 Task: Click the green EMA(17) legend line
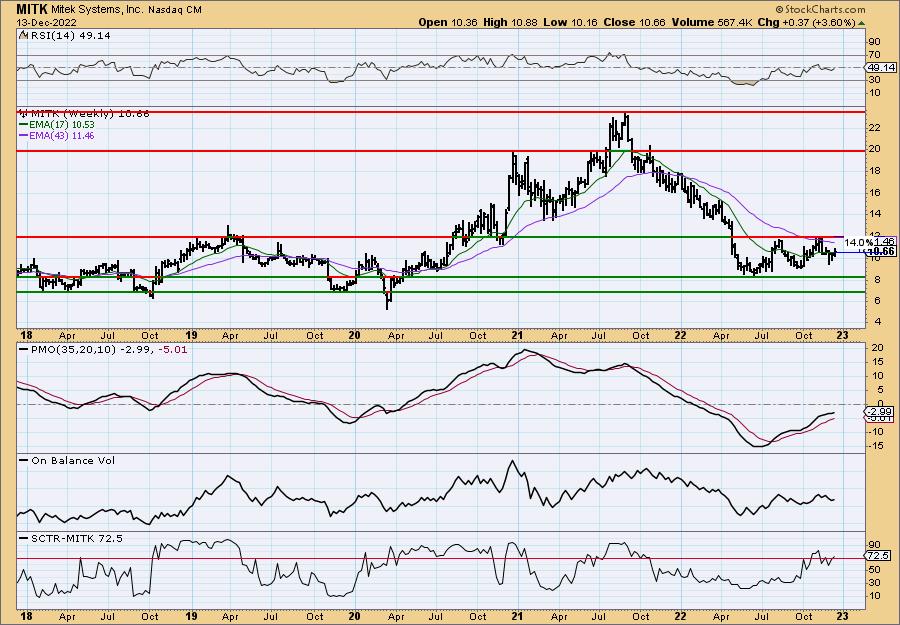tap(23, 125)
